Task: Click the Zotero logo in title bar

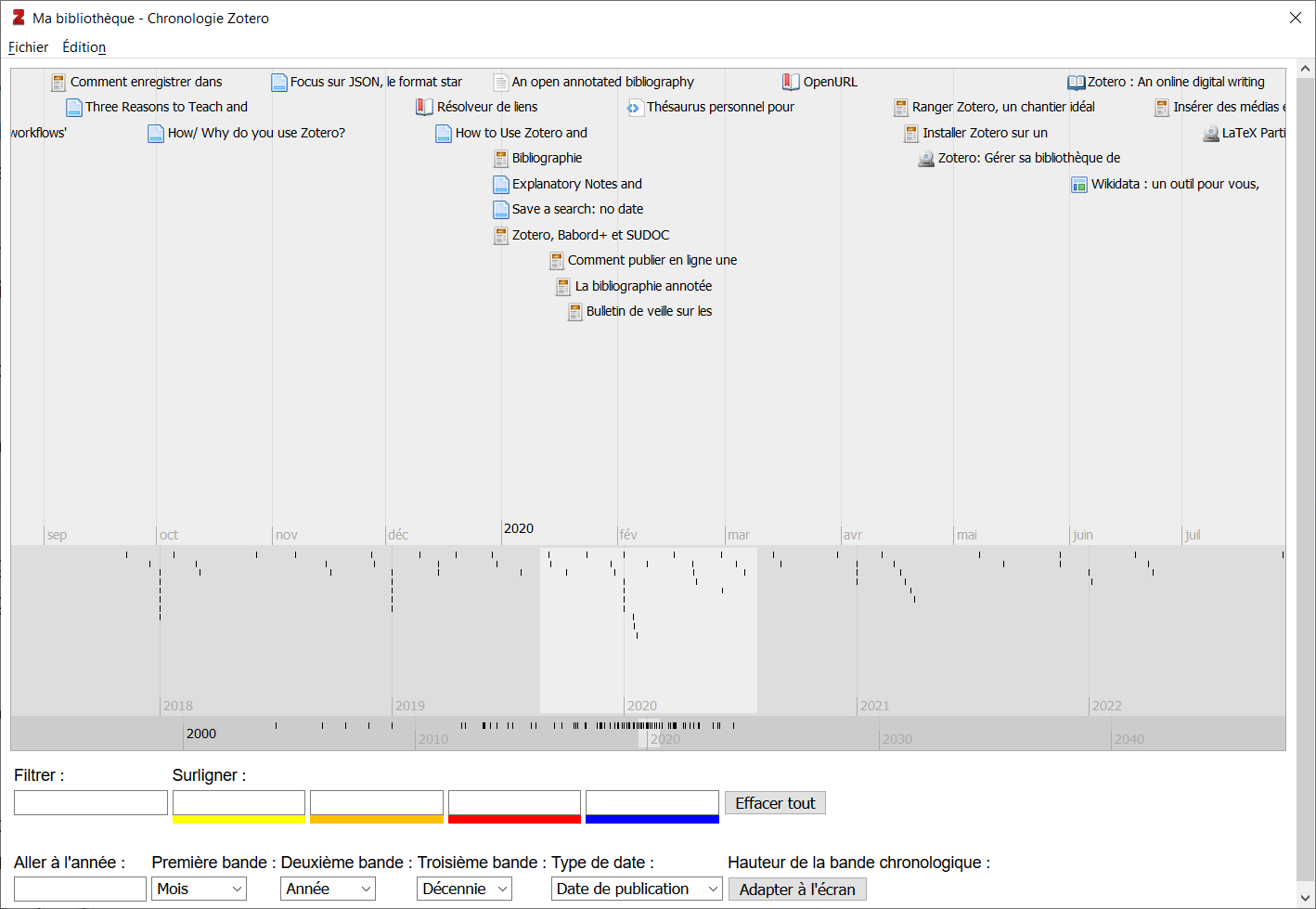Action: [19, 18]
